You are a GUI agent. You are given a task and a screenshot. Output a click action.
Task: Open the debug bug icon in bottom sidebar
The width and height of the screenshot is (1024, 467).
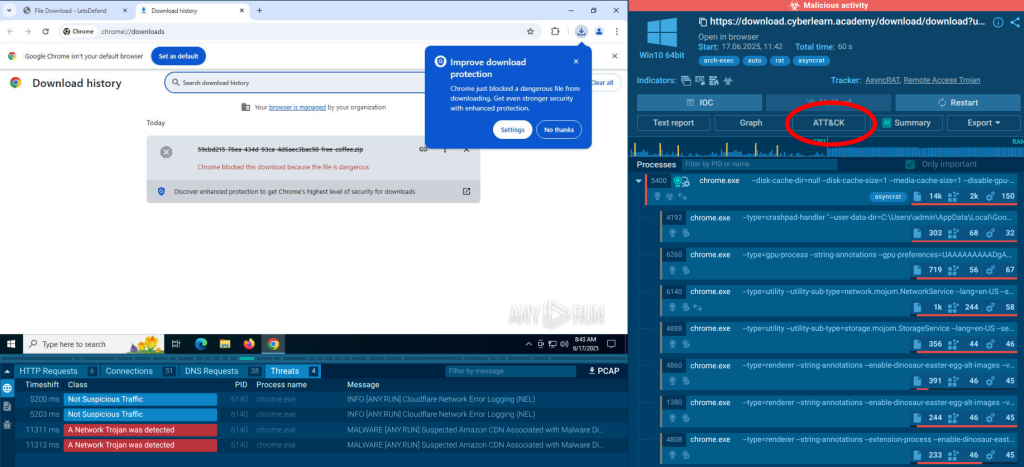[7, 424]
